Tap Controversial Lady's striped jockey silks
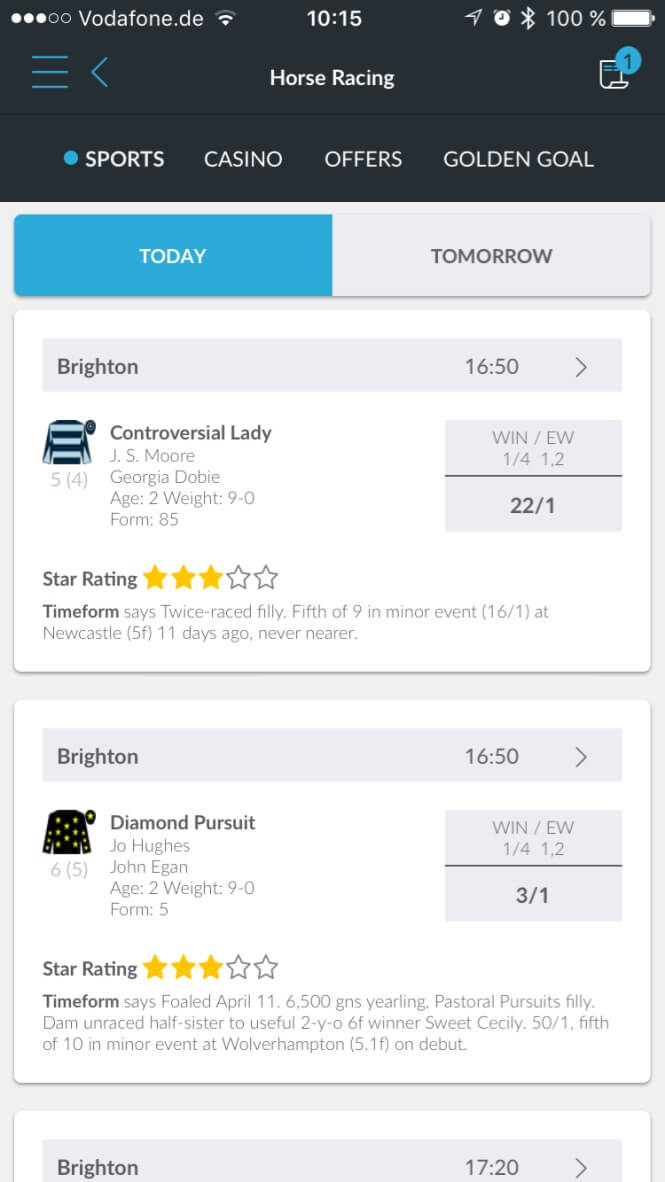This screenshot has height=1182, width=665. [69, 442]
